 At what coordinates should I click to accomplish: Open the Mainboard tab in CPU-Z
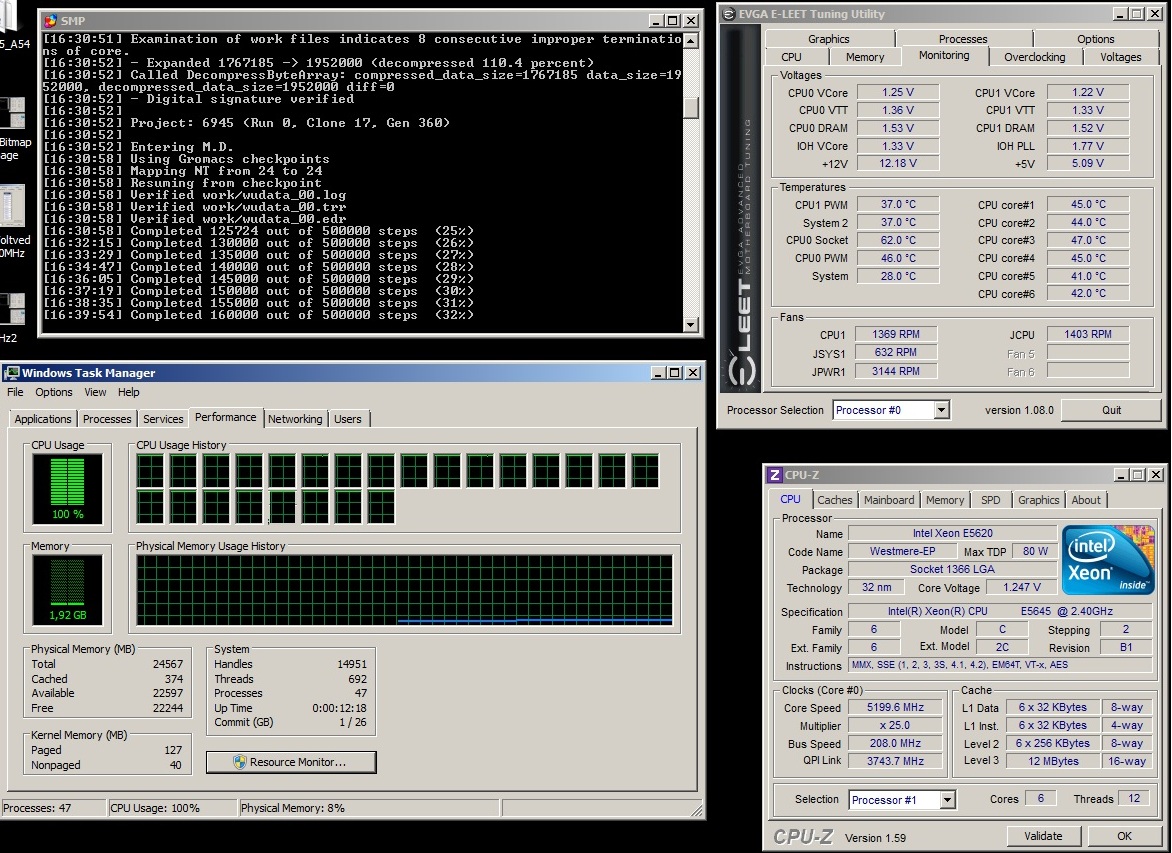(x=889, y=500)
